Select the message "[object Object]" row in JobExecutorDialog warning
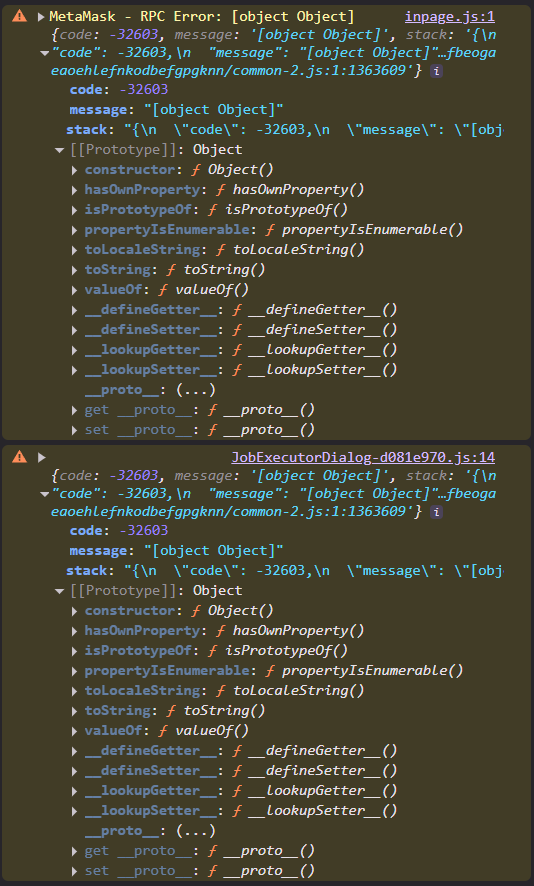534x886 pixels. (x=176, y=550)
